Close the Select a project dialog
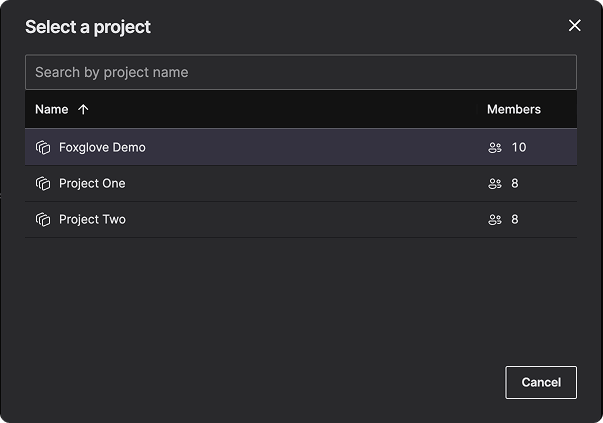 pyautogui.click(x=574, y=26)
